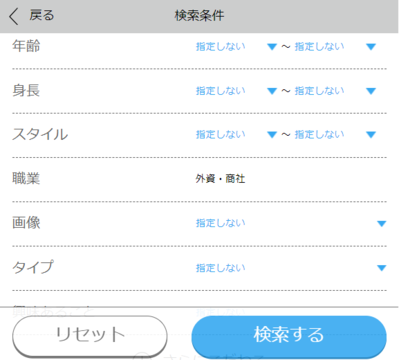Open the タイプ dropdown
399x360 pixels.
pyautogui.click(x=291, y=268)
